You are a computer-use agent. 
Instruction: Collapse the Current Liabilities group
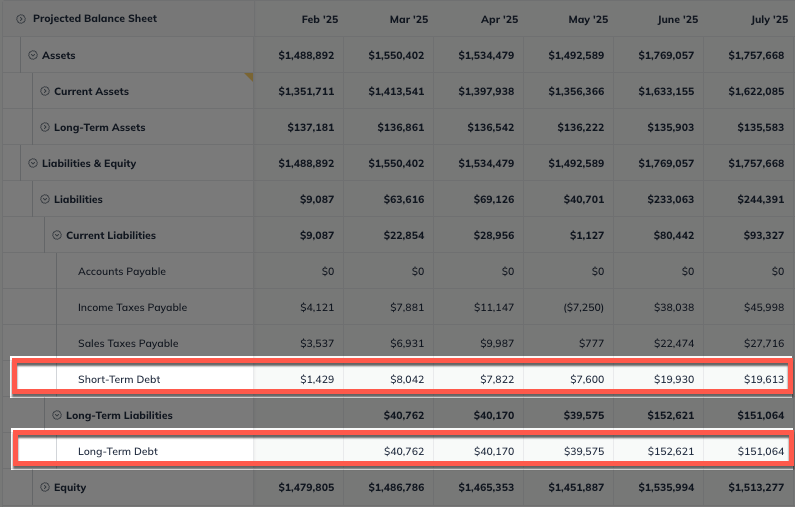coord(57,235)
